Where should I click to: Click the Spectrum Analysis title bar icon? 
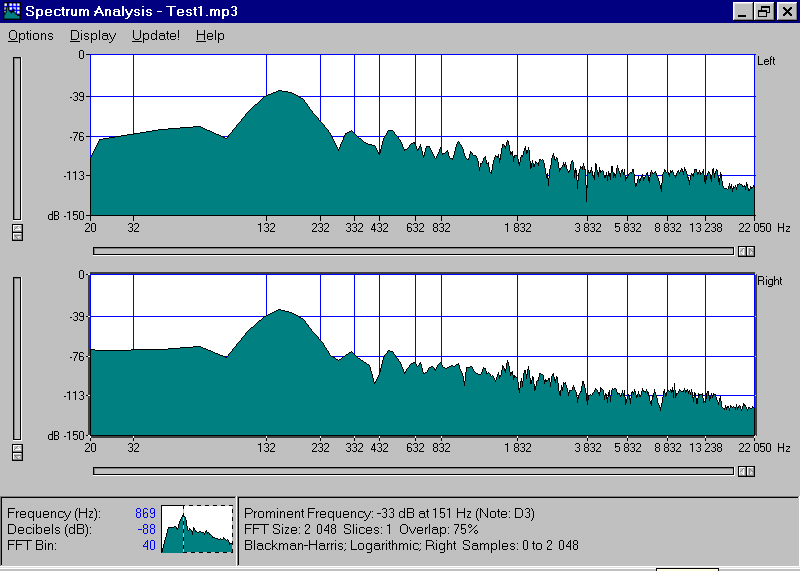click(12, 12)
